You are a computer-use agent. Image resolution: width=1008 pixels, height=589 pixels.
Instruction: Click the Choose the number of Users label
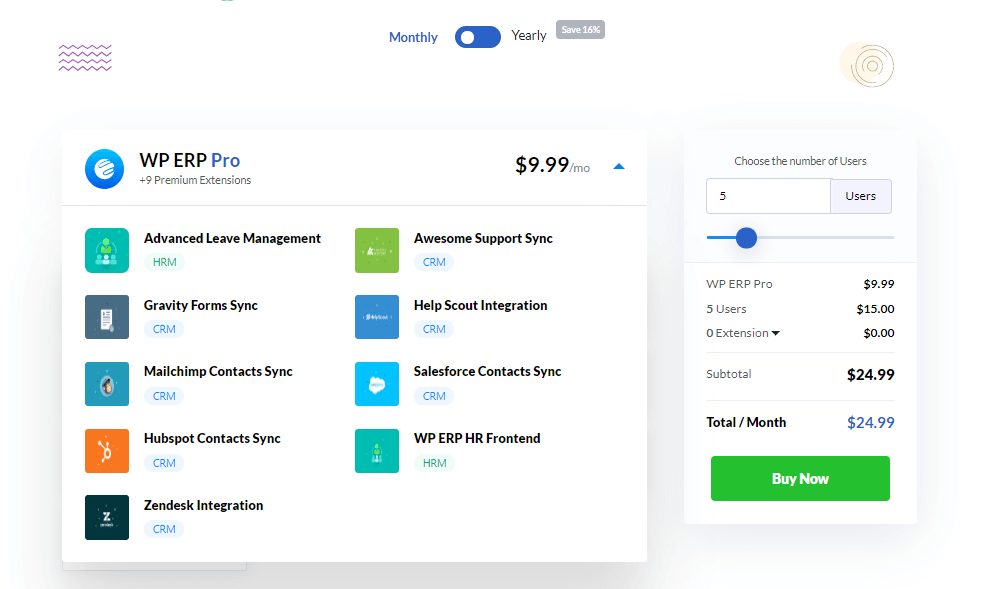click(800, 161)
